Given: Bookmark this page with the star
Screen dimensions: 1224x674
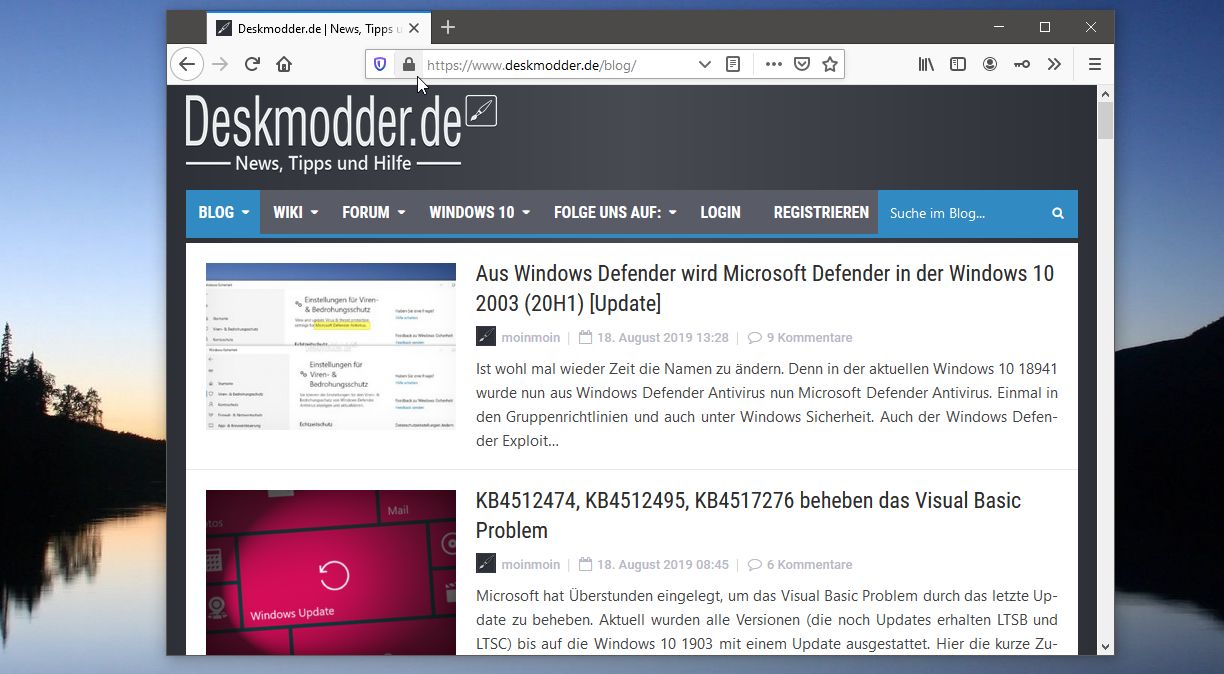Looking at the screenshot, I should 829,64.
